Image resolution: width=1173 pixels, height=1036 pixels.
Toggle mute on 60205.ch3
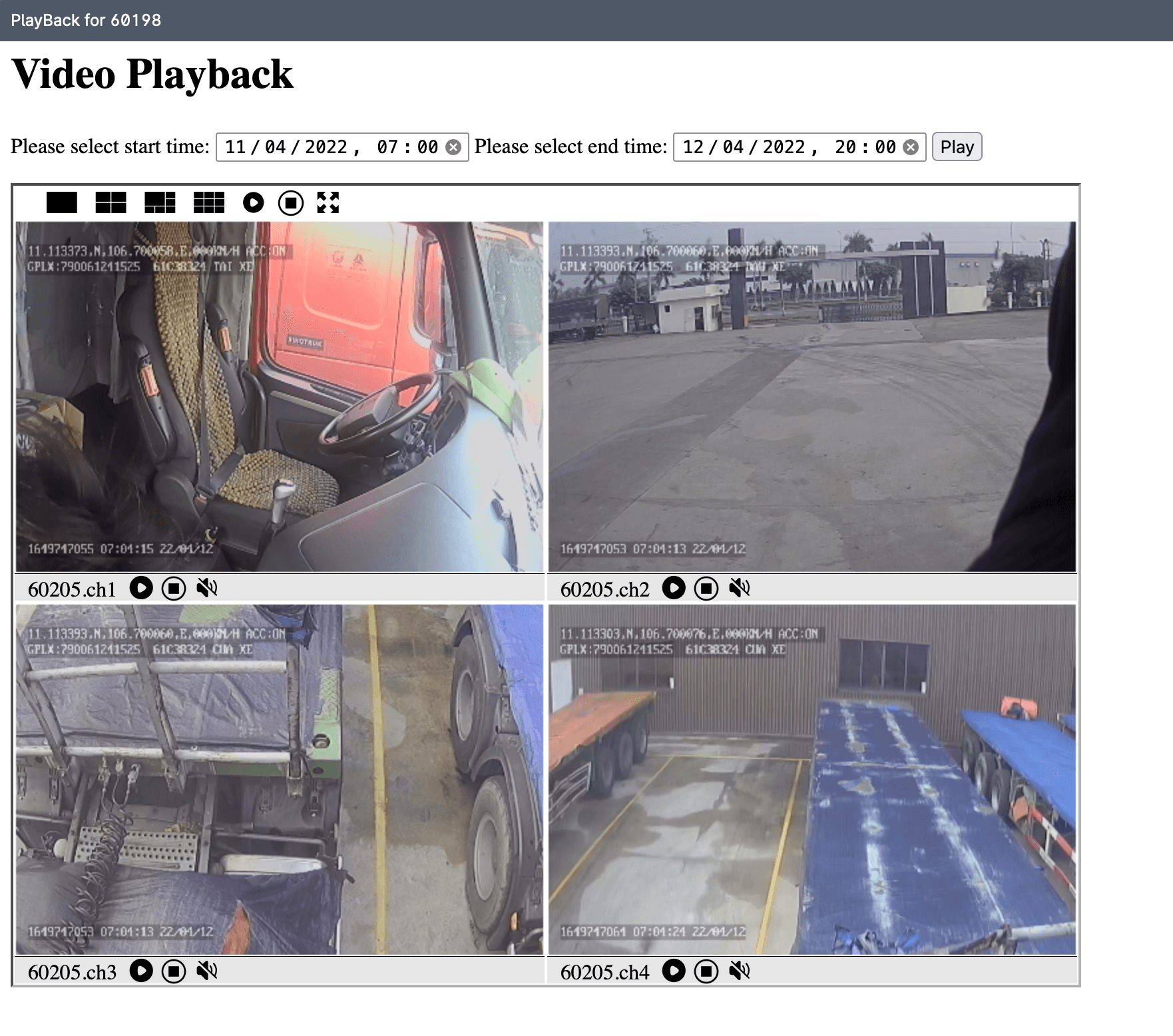pos(207,971)
